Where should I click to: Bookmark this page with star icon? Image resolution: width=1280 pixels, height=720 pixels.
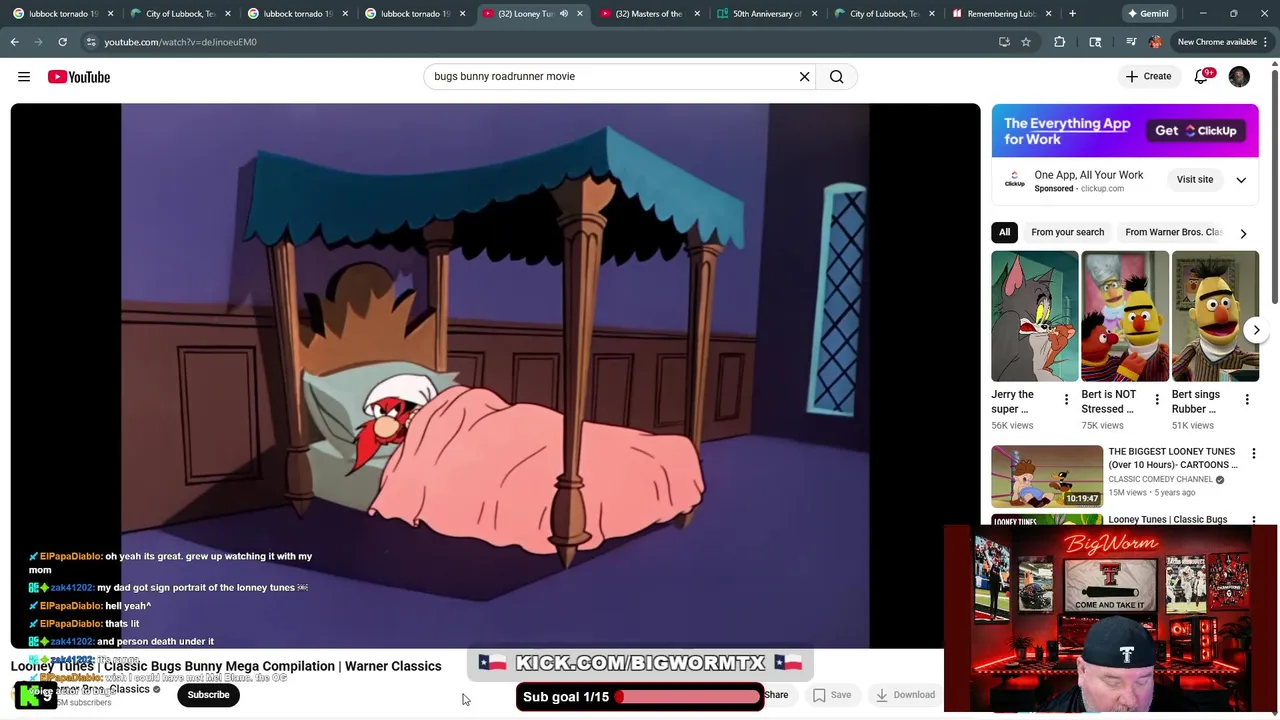pos(1026,42)
